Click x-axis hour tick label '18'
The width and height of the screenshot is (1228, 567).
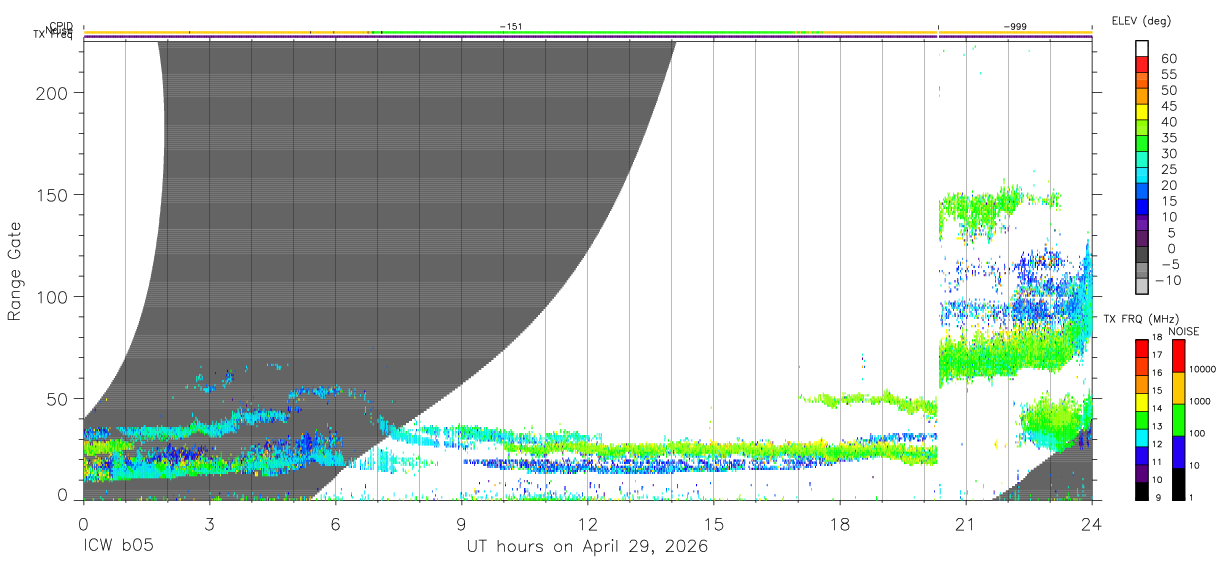pyautogui.click(x=840, y=524)
